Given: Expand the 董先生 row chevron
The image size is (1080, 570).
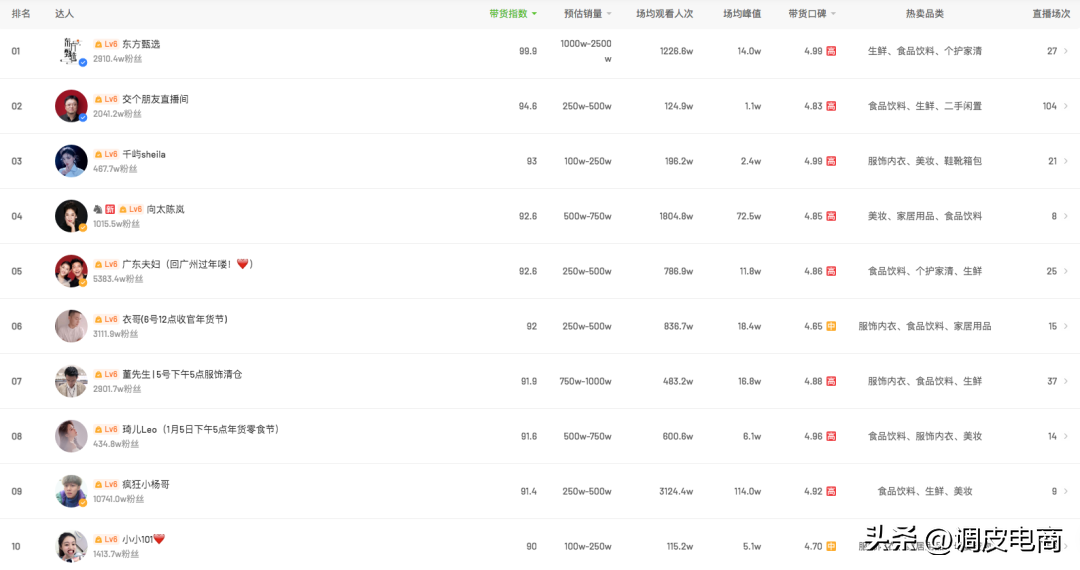Looking at the screenshot, I should 1066,381.
